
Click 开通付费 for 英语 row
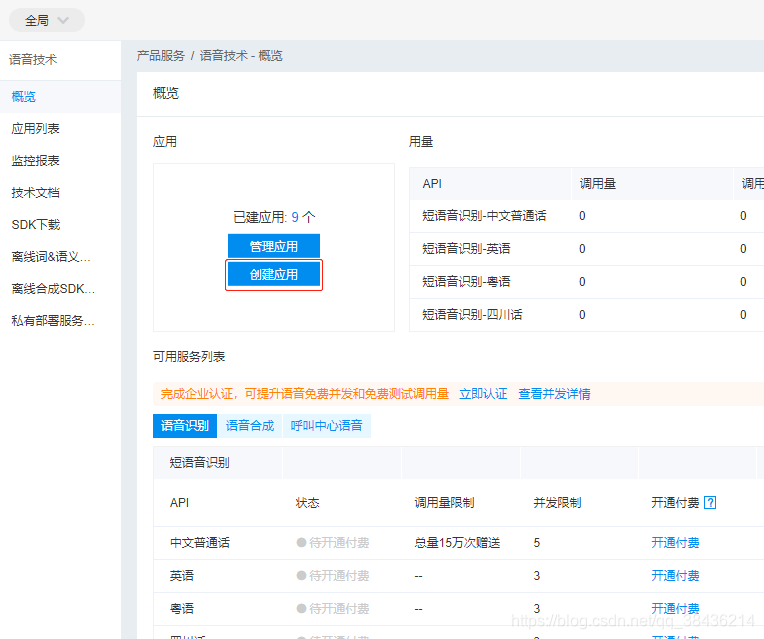pyautogui.click(x=675, y=576)
